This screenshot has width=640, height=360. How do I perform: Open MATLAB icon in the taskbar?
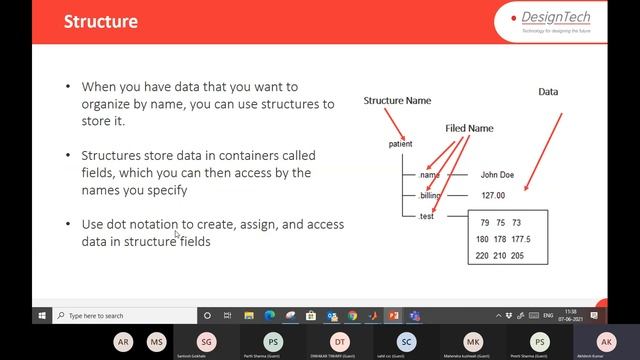[x=373, y=316]
